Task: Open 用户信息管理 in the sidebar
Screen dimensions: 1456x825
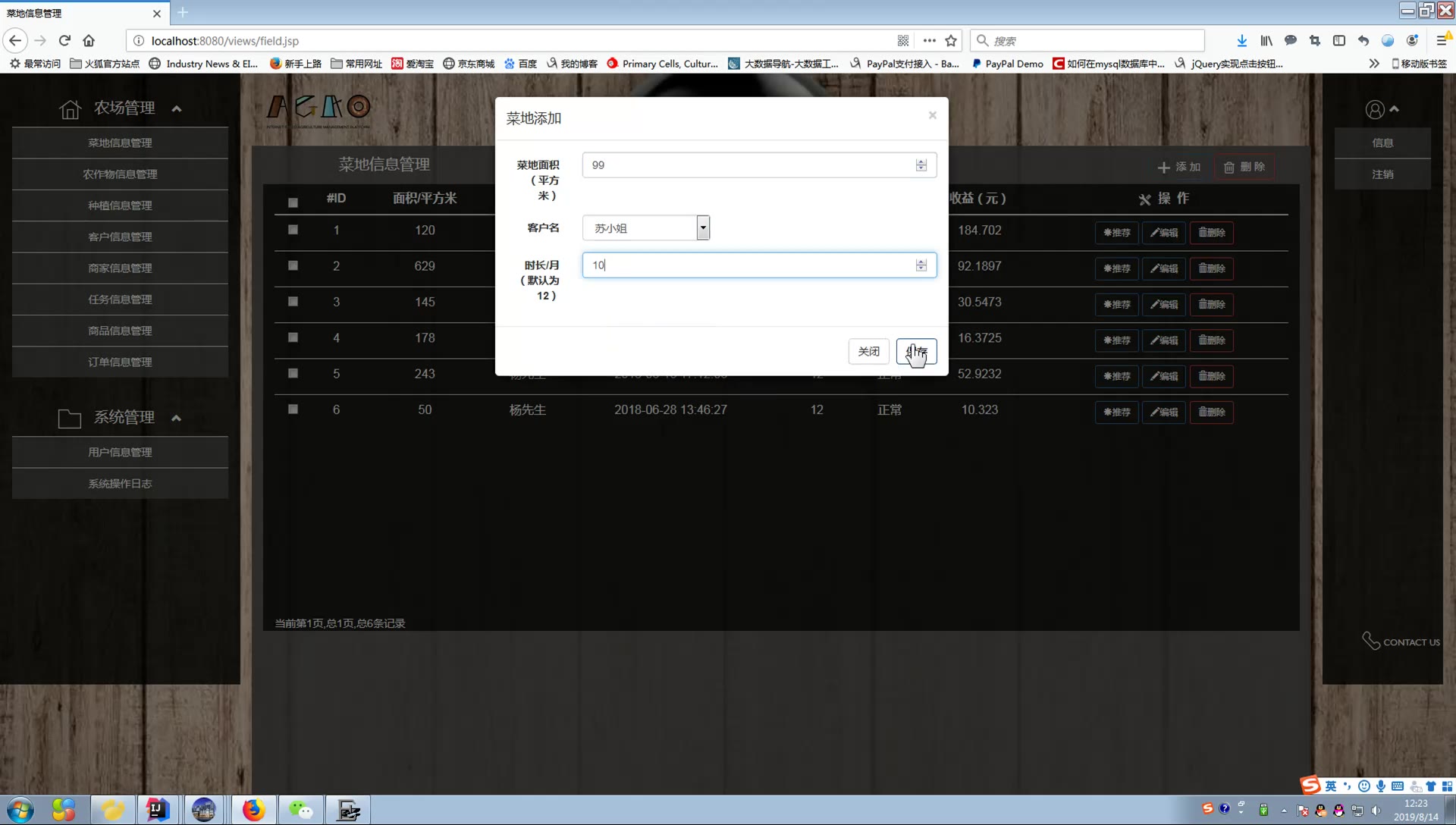Action: (120, 452)
